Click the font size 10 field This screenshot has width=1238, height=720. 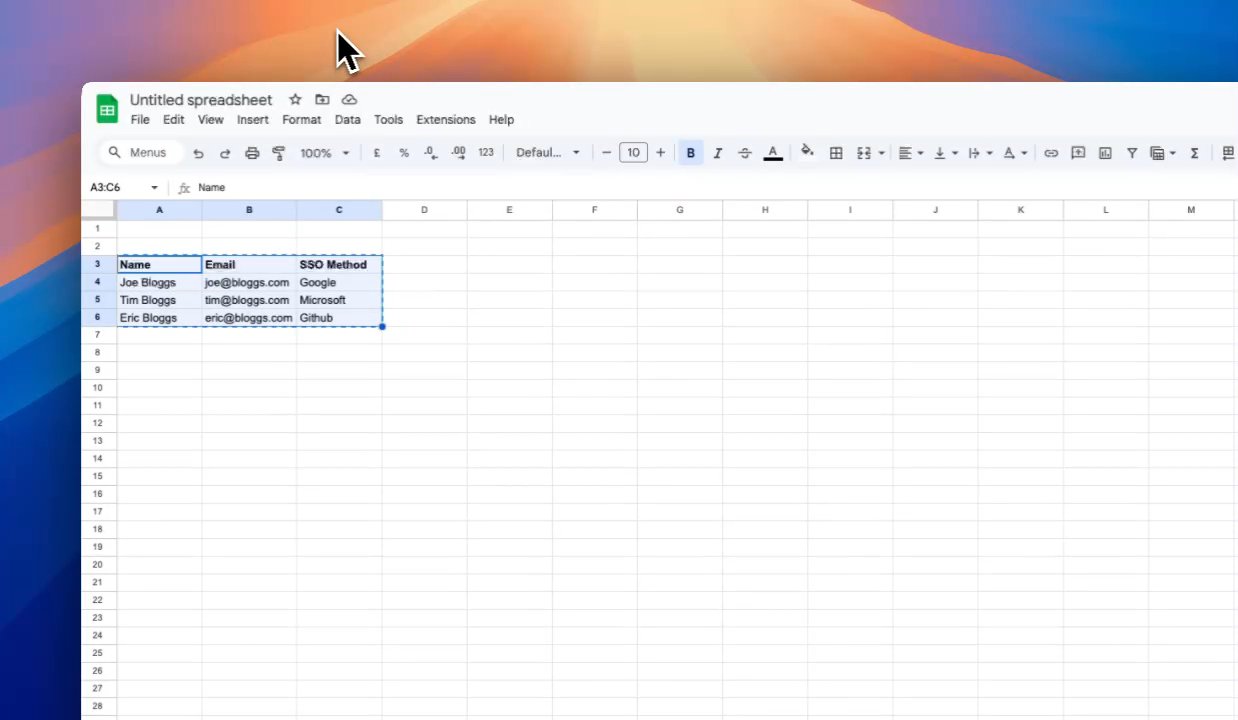633,153
